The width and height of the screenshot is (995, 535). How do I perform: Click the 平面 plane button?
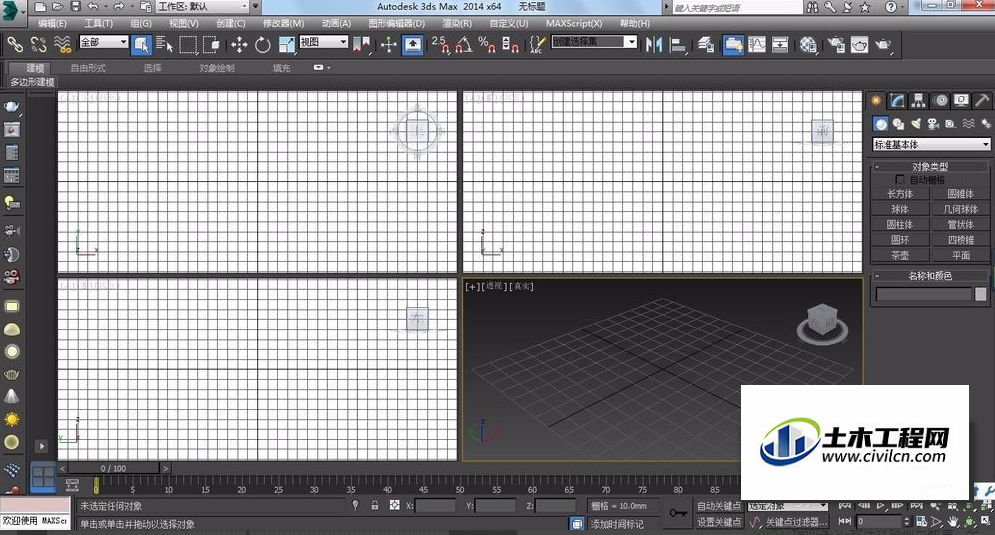point(961,255)
